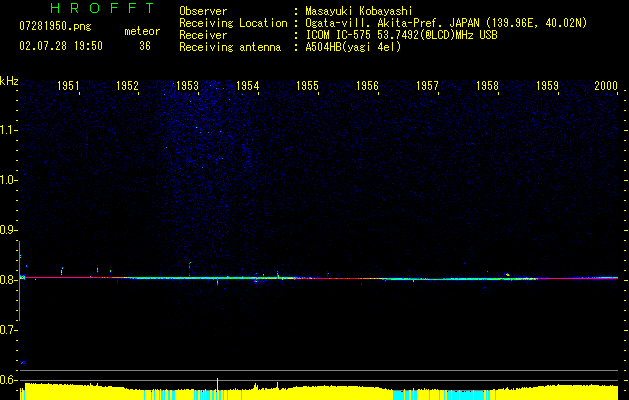
Task: Click the 0.6 kHz axis label
Action: tap(8, 380)
